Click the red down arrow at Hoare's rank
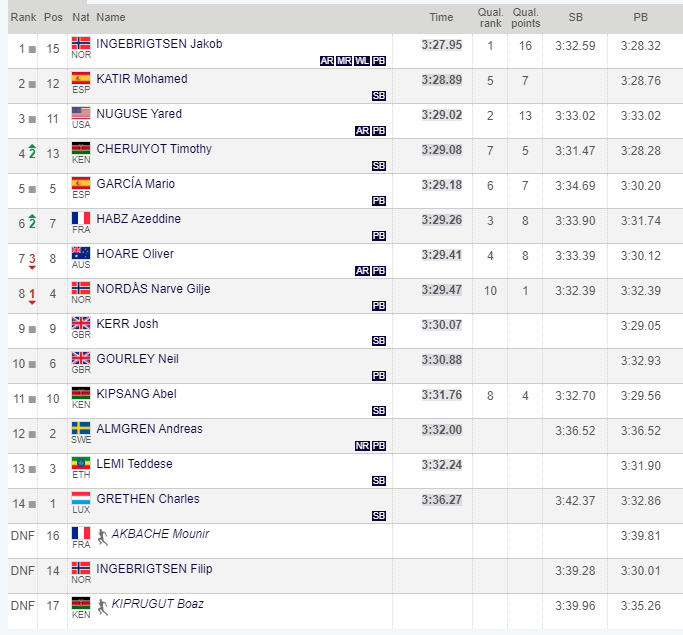 tap(32, 267)
